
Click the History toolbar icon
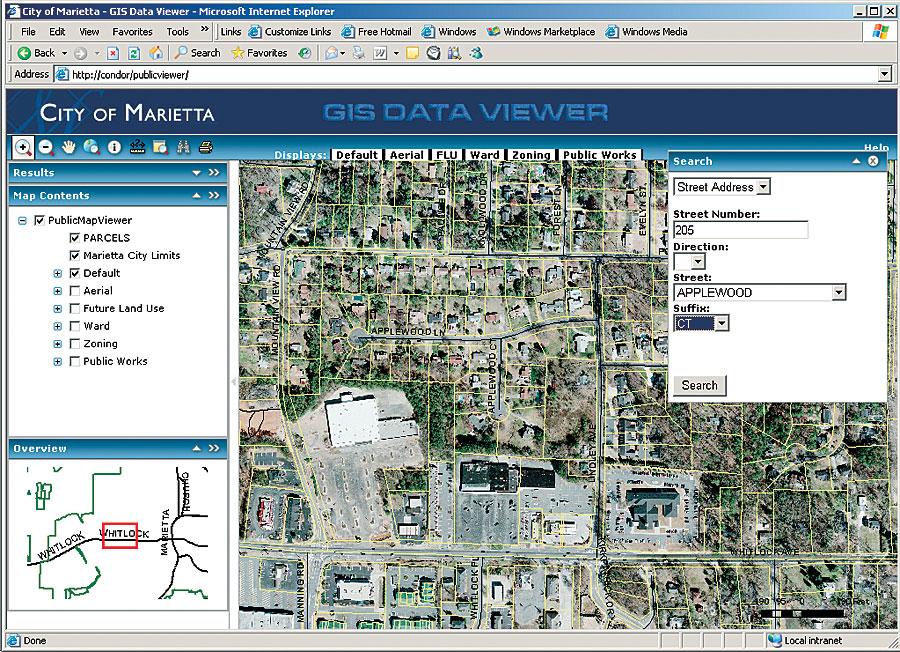(x=305, y=53)
